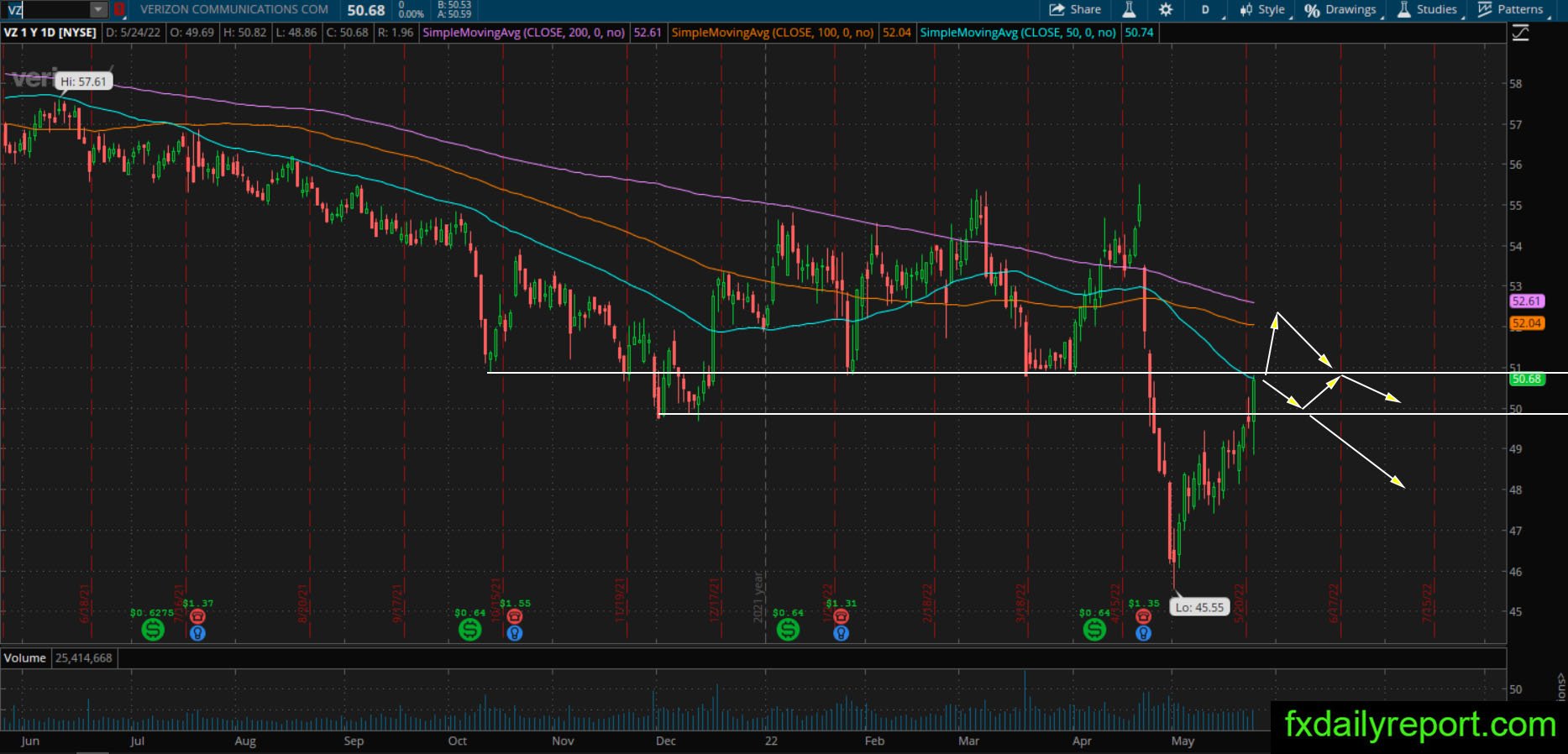This screenshot has width=1568, height=754.
Task: Click the low price L: 48.86
Action: (x=296, y=33)
